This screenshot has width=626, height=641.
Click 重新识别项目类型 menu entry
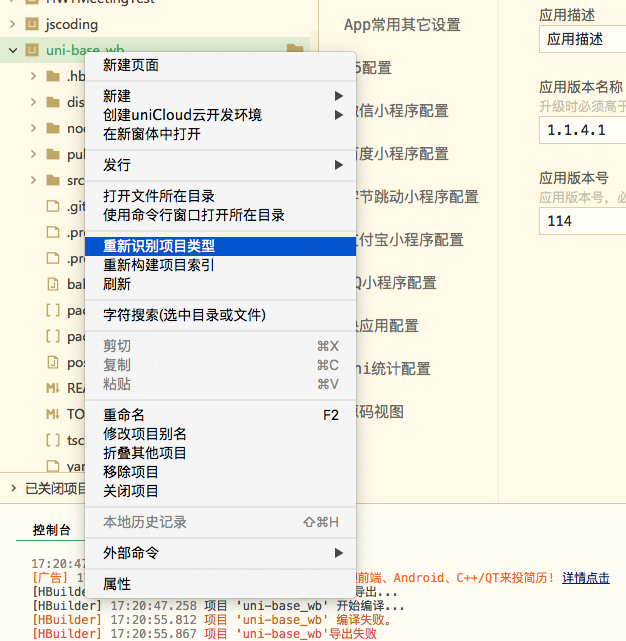[220, 246]
